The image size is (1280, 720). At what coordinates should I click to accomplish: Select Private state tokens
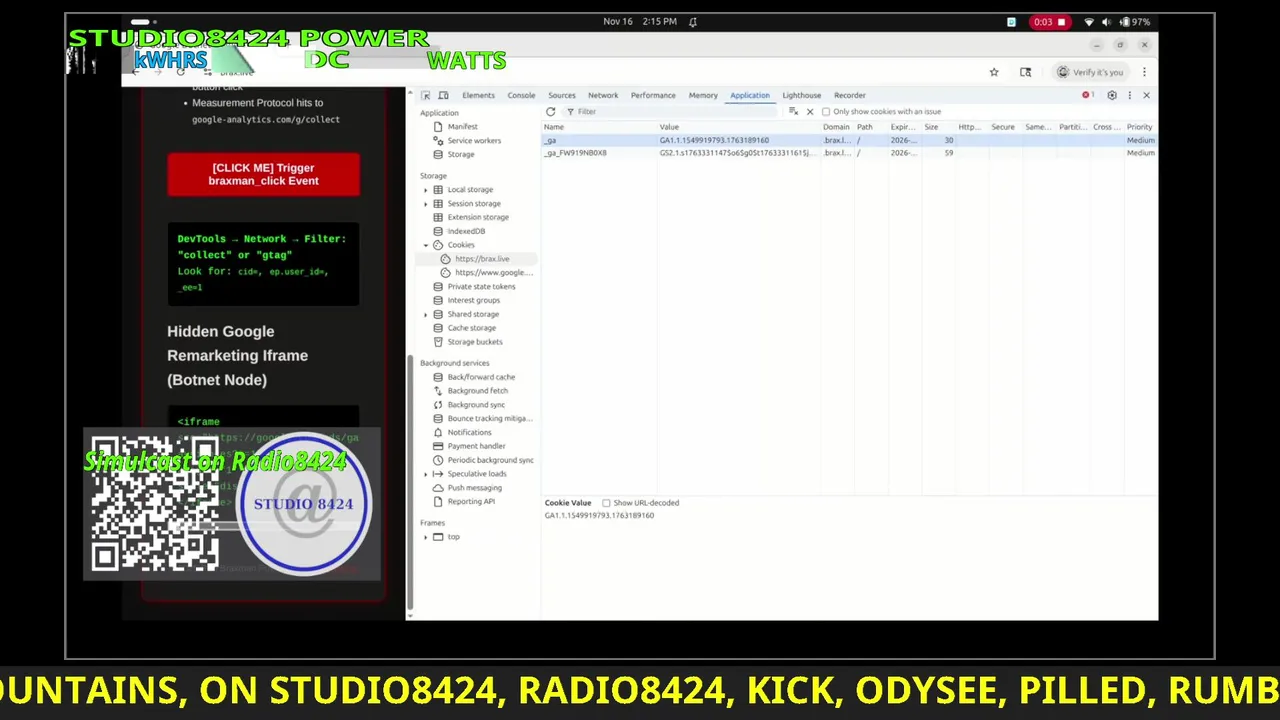(481, 287)
